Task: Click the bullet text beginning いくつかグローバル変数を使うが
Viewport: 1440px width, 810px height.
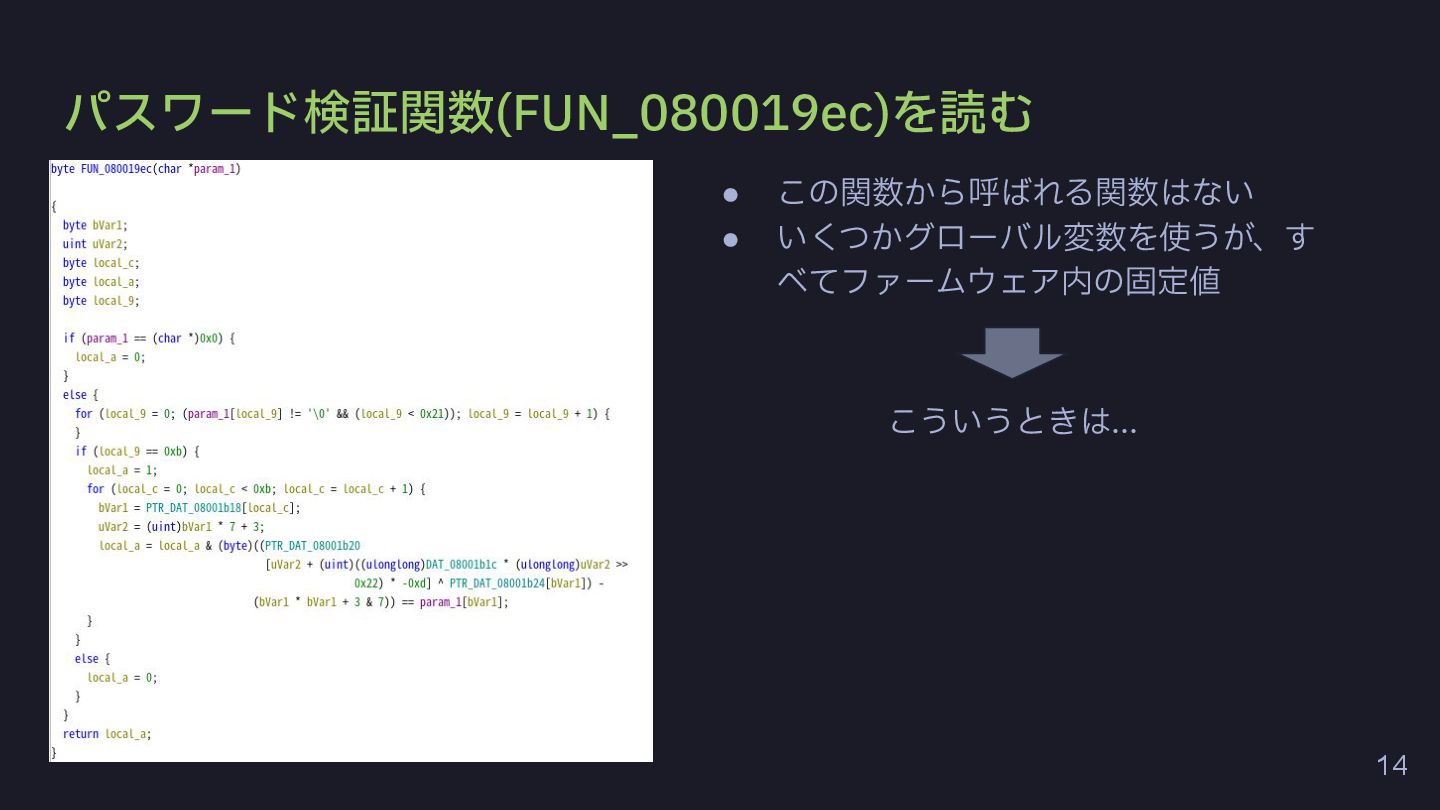Action: [1046, 259]
